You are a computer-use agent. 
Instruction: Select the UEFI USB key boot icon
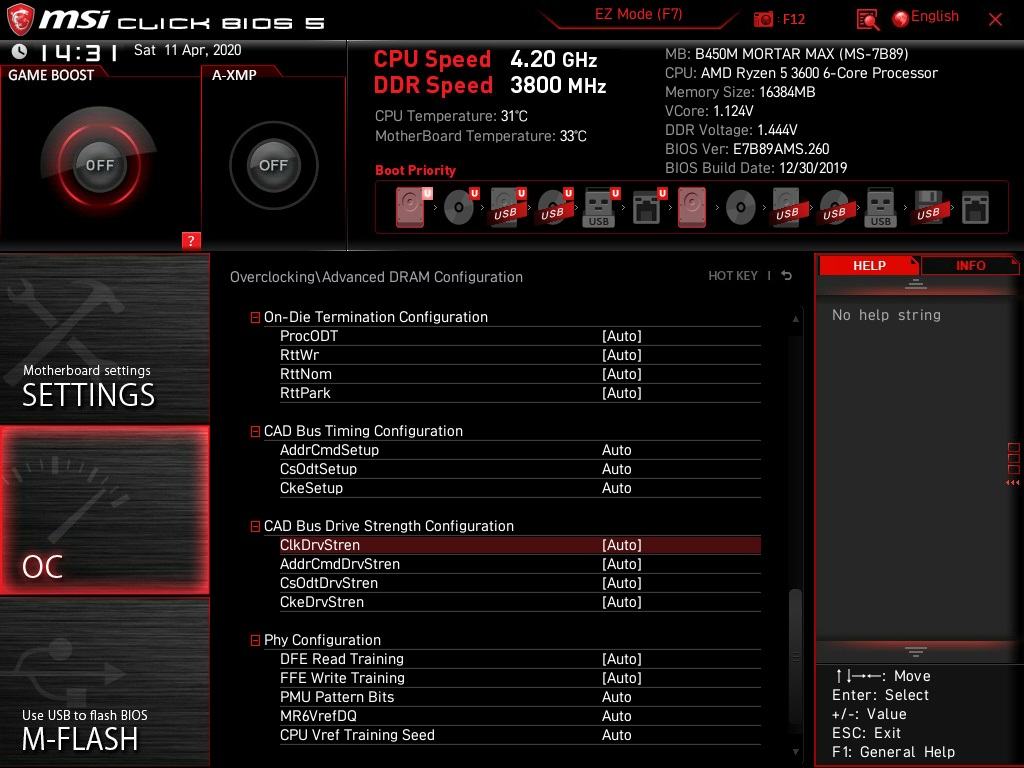600,208
